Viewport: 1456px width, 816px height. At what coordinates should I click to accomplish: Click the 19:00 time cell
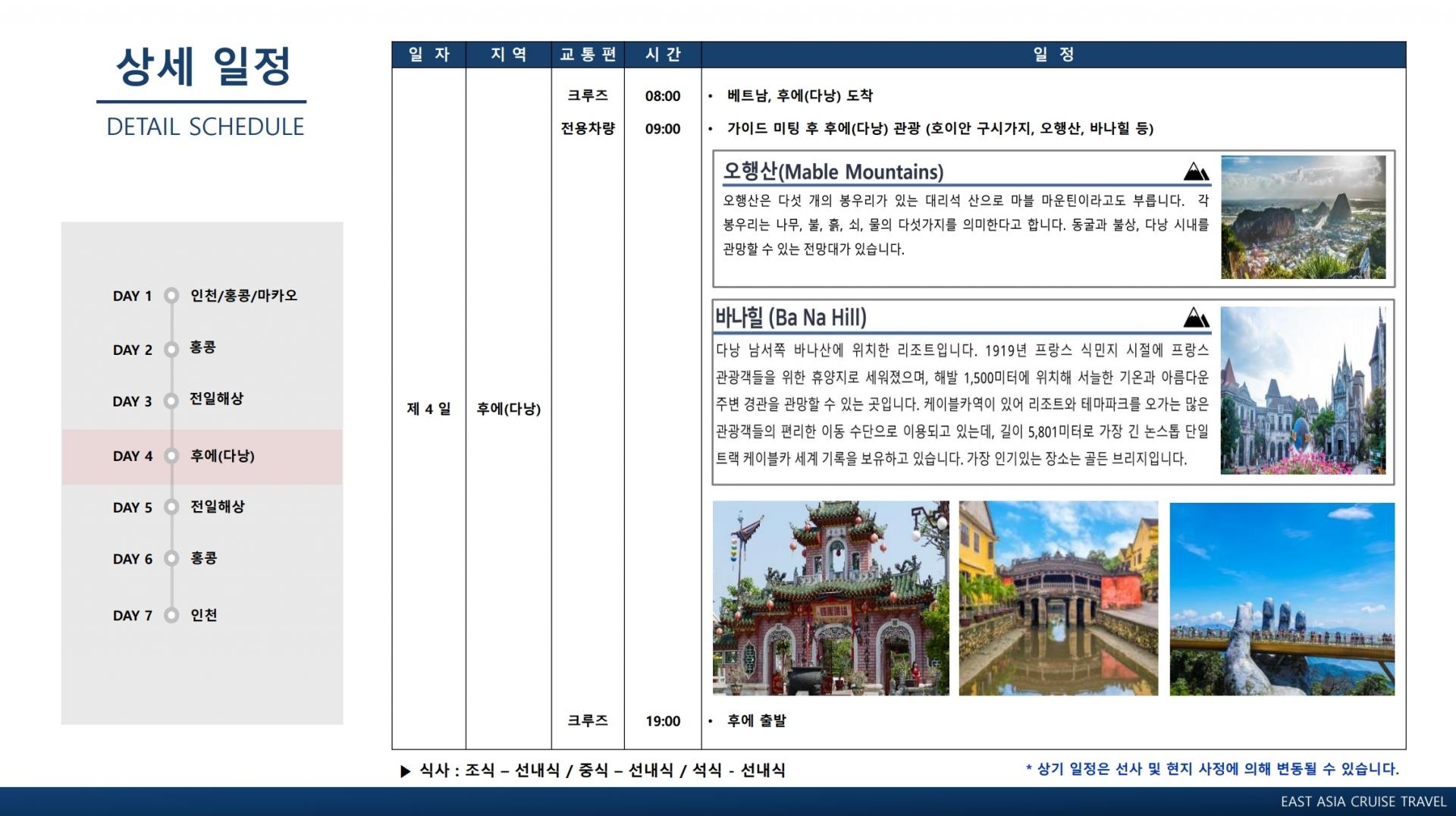[x=663, y=721]
